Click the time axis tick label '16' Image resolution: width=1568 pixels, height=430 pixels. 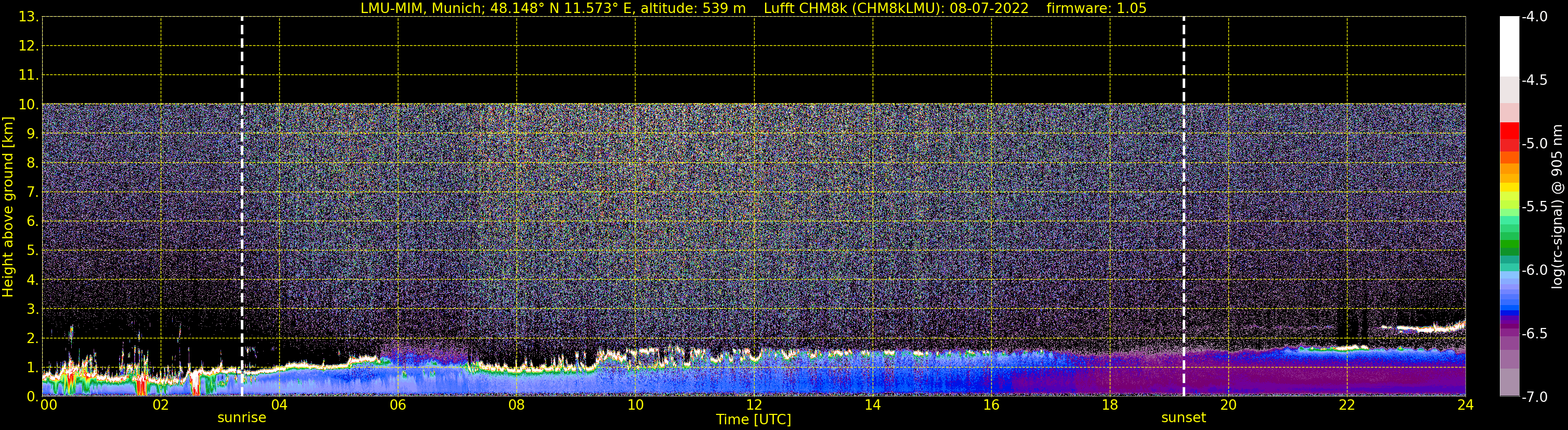[x=991, y=405]
